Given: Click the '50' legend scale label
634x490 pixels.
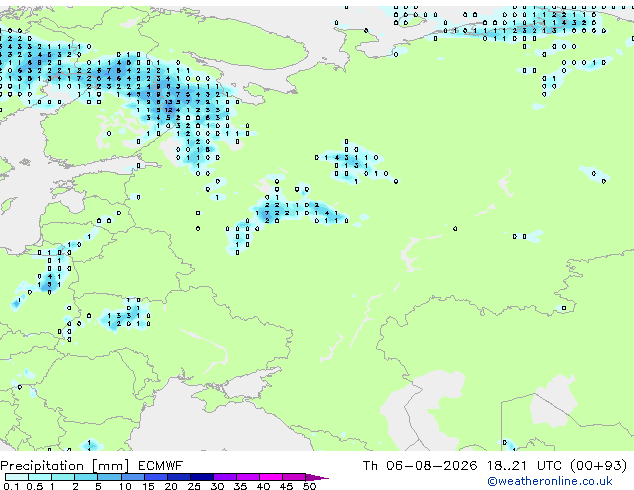Looking at the screenshot, I should tap(309, 486).
